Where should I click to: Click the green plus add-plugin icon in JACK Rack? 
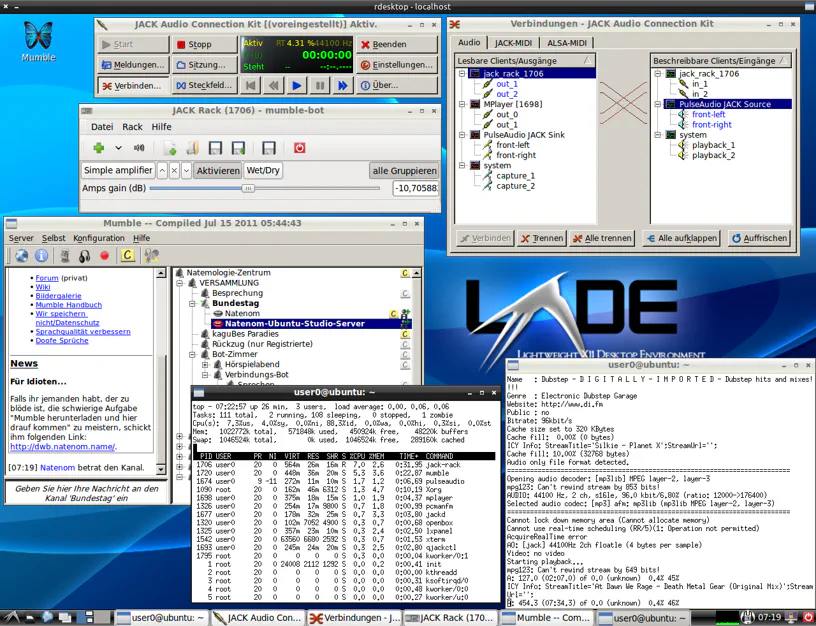pos(98,148)
